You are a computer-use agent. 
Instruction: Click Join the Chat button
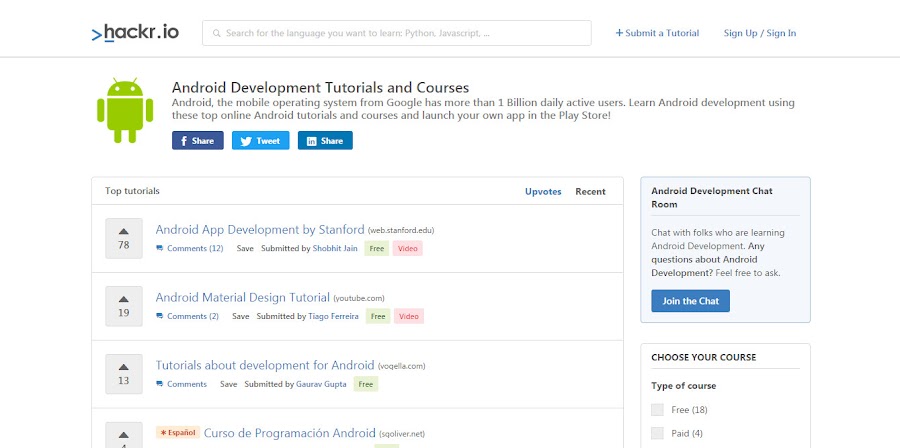[x=690, y=301]
